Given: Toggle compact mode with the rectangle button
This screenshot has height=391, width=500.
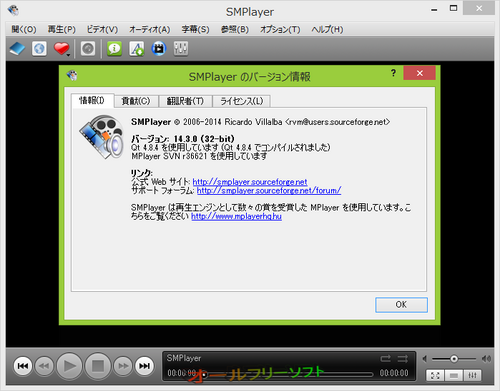Looking at the screenshot, I should [x=454, y=376].
